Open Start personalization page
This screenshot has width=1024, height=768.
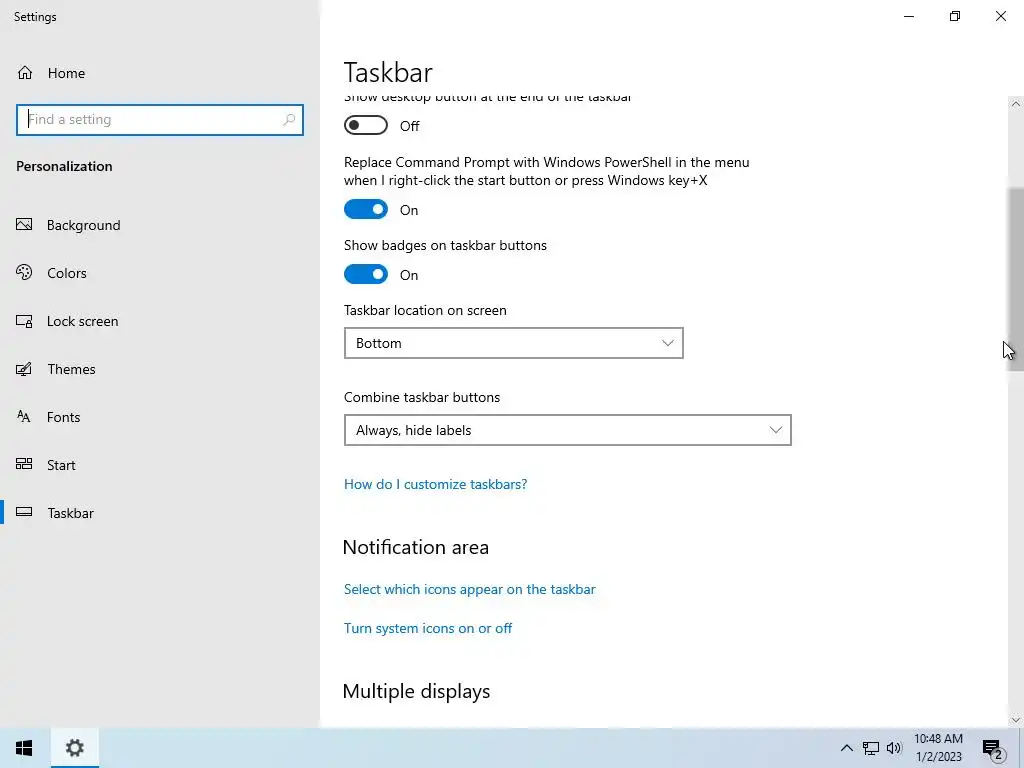point(61,465)
